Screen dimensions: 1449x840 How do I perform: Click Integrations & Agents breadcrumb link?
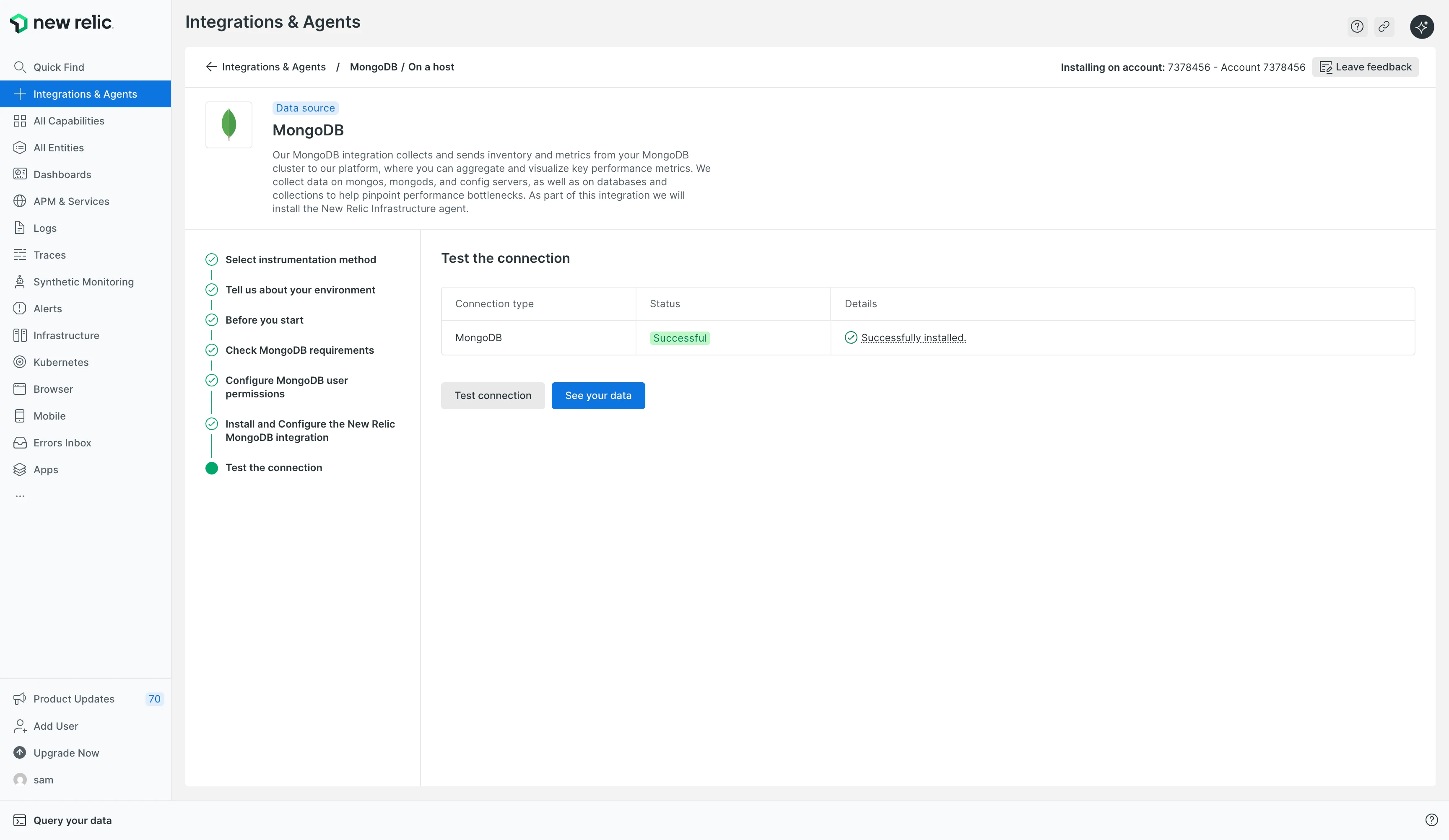[x=274, y=67]
